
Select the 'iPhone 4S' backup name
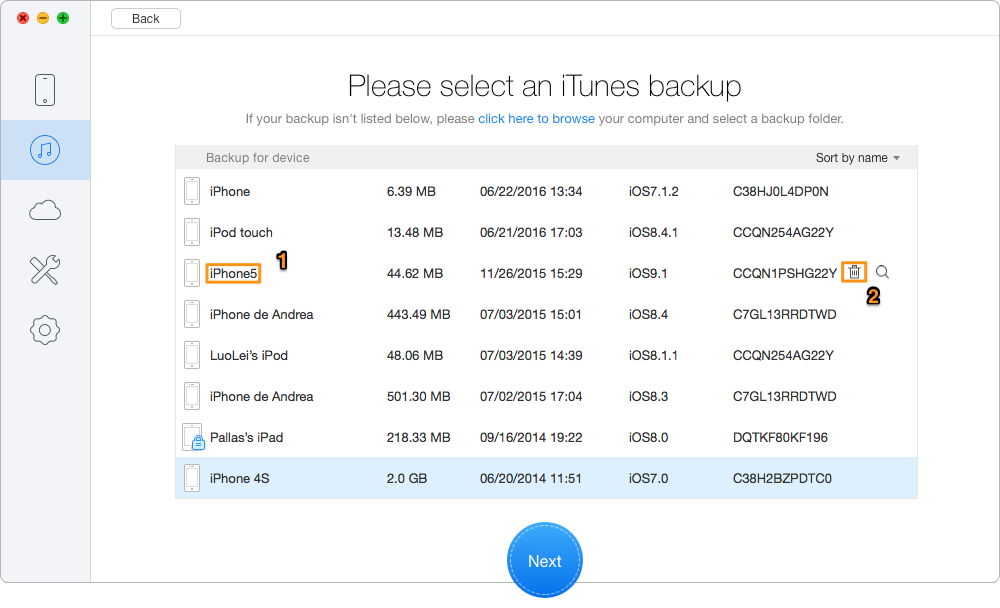(239, 478)
